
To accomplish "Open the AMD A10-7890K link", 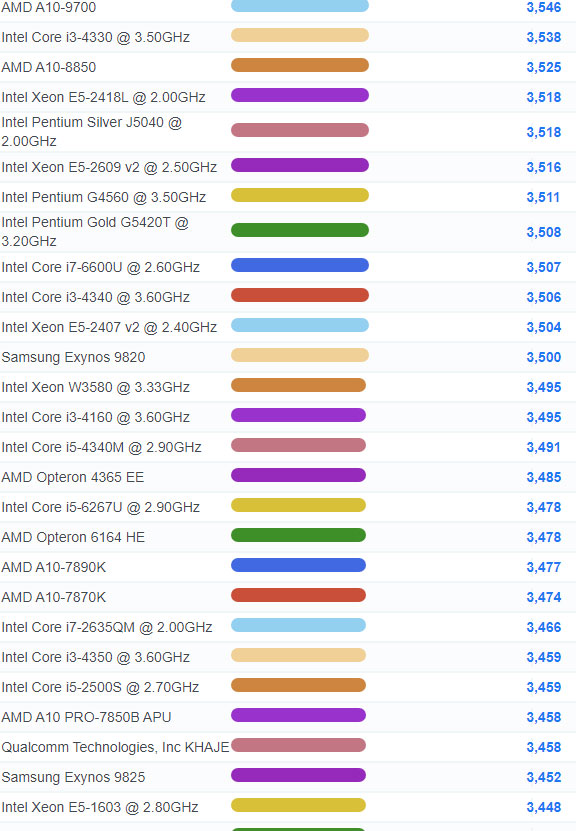I will tap(54, 567).
